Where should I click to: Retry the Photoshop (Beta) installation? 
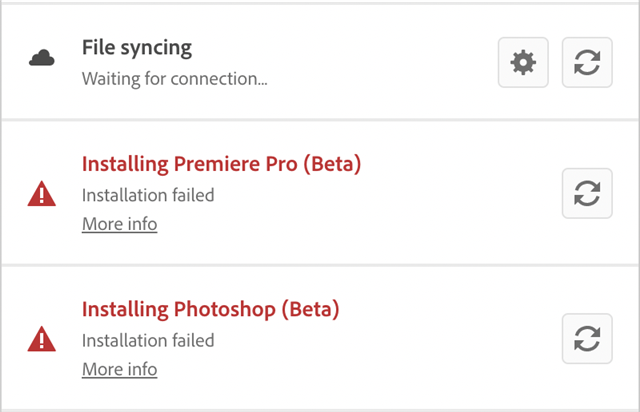[587, 339]
